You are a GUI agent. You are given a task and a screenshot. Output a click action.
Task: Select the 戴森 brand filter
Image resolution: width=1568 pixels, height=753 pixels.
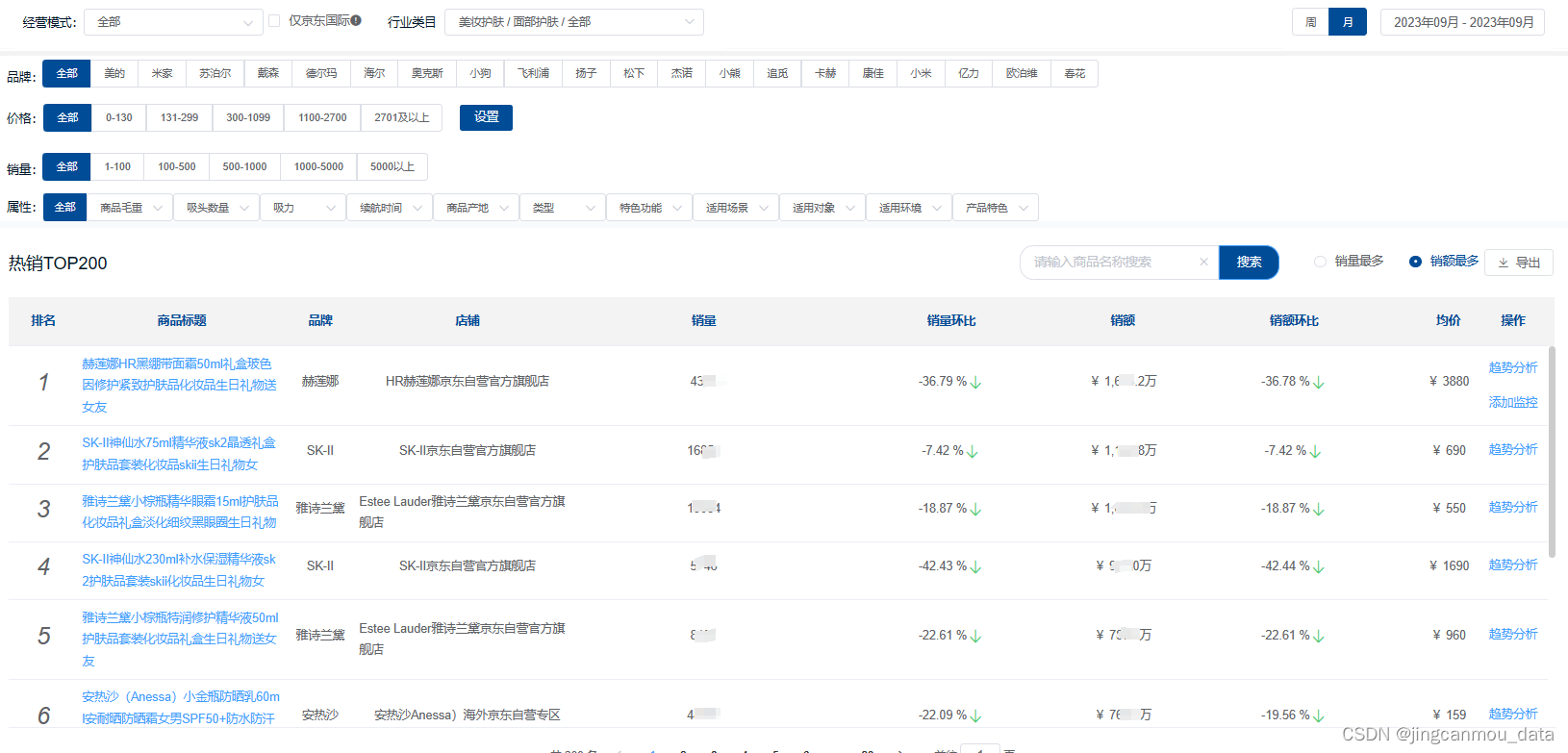tap(268, 73)
